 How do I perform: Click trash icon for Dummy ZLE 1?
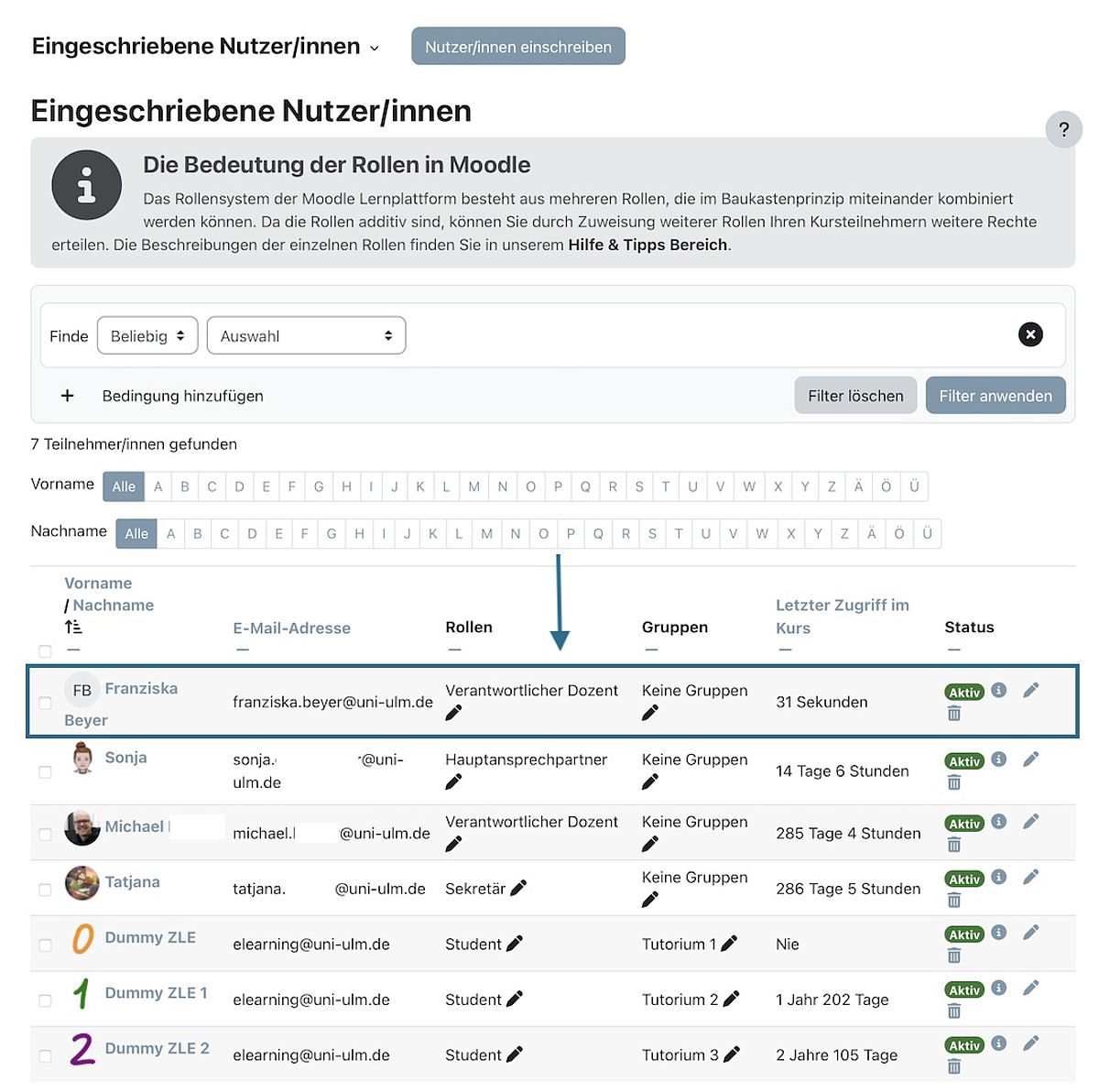(x=954, y=1011)
